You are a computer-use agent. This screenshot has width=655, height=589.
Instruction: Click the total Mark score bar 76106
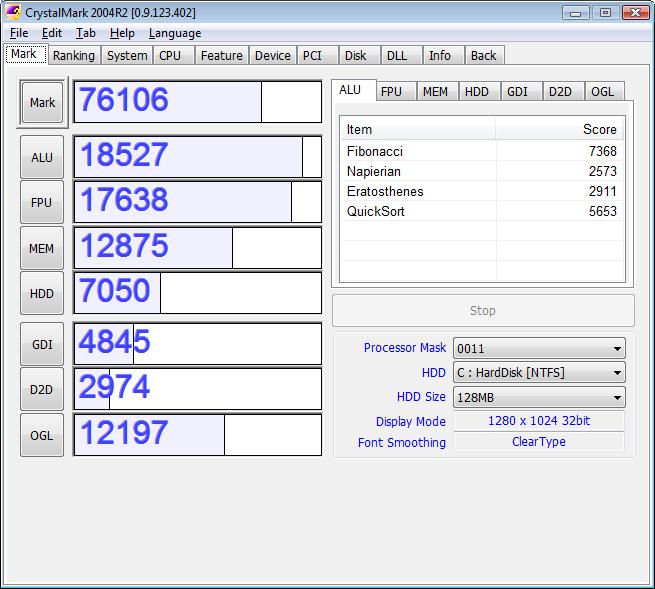coord(198,102)
